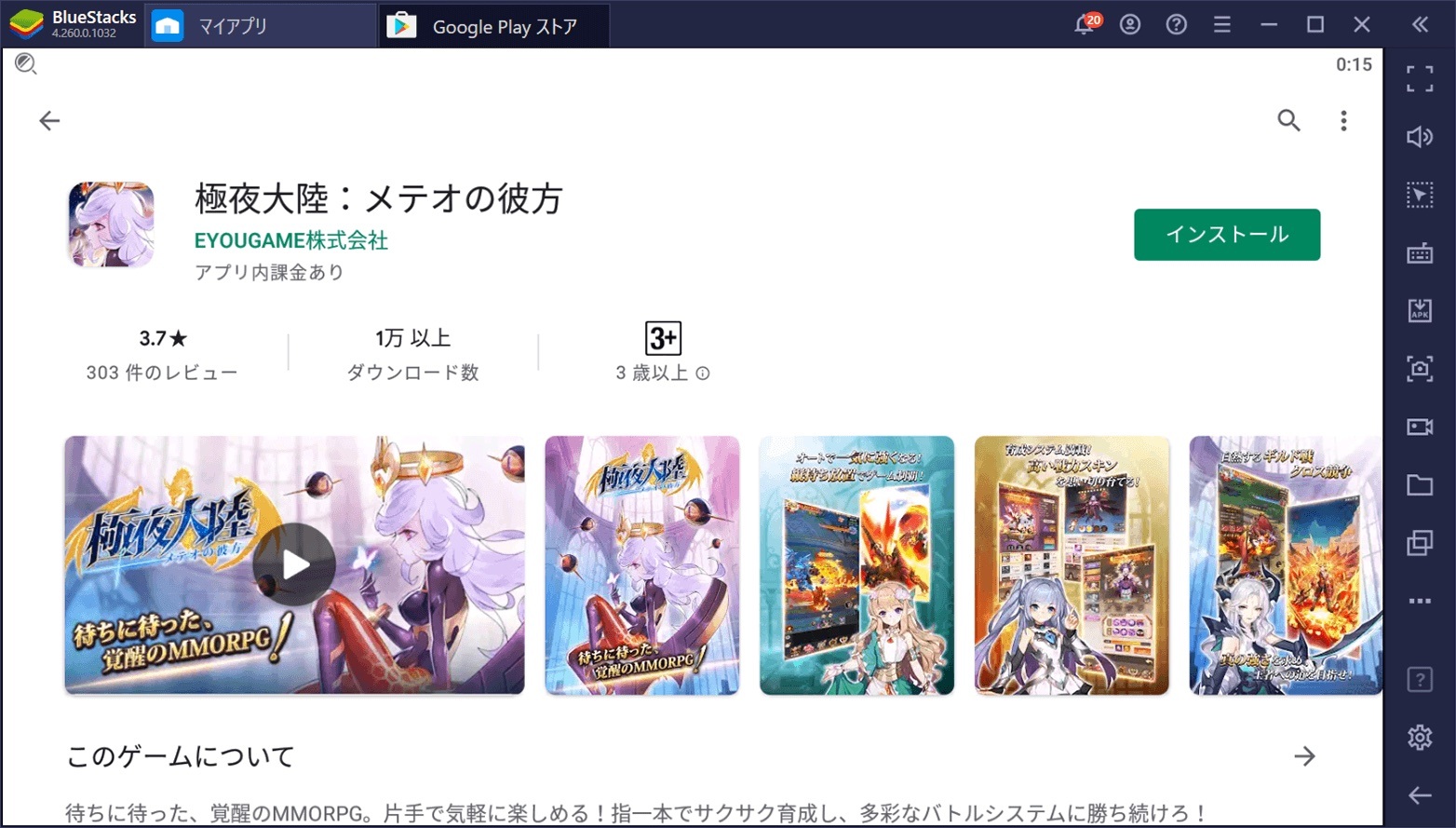This screenshot has width=1456, height=828.
Task: Open the blue-haired girl skin screenshot
Action: [x=1072, y=565]
